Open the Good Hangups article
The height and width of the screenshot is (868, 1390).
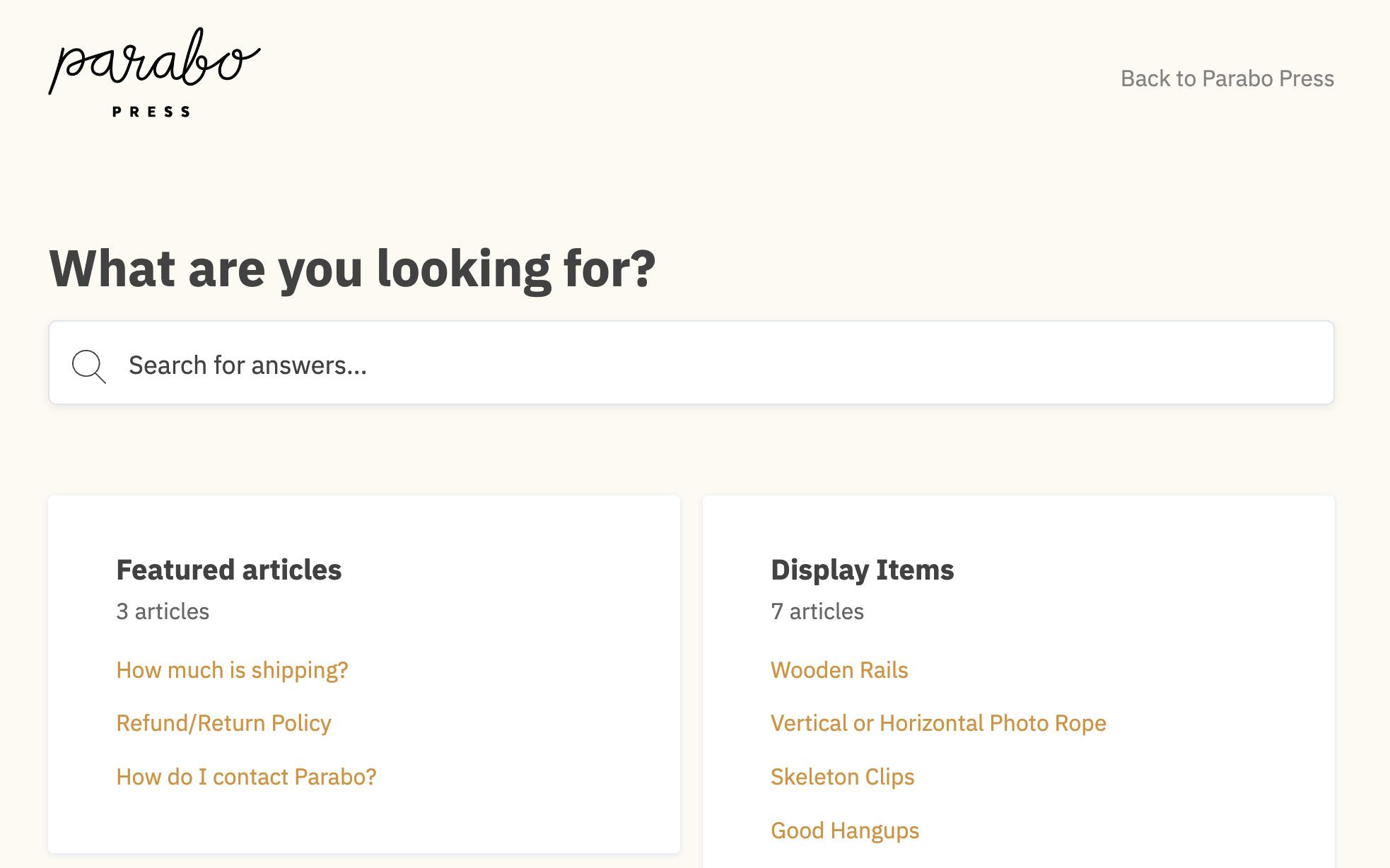(844, 831)
